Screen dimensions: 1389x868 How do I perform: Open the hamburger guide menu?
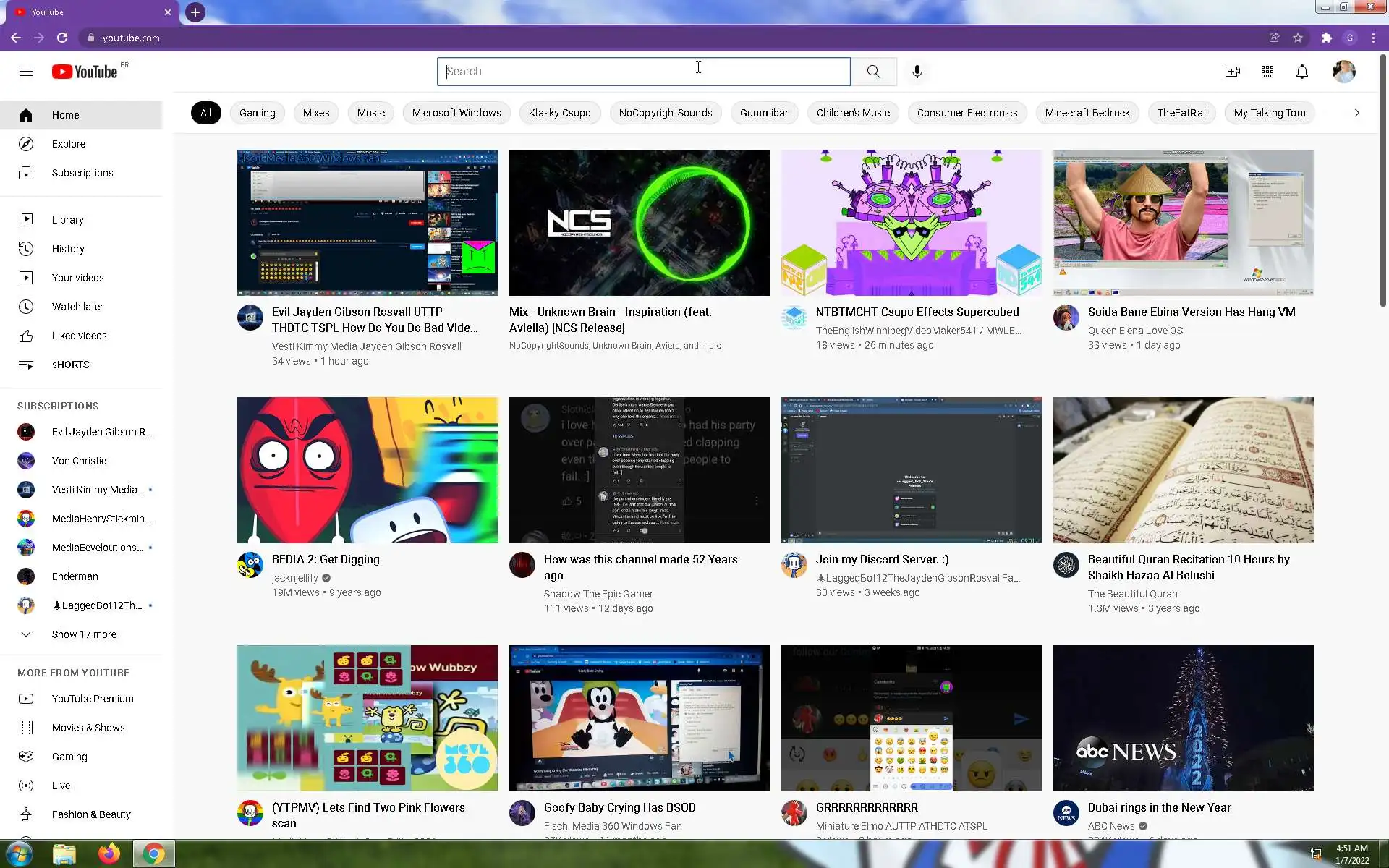tap(26, 72)
